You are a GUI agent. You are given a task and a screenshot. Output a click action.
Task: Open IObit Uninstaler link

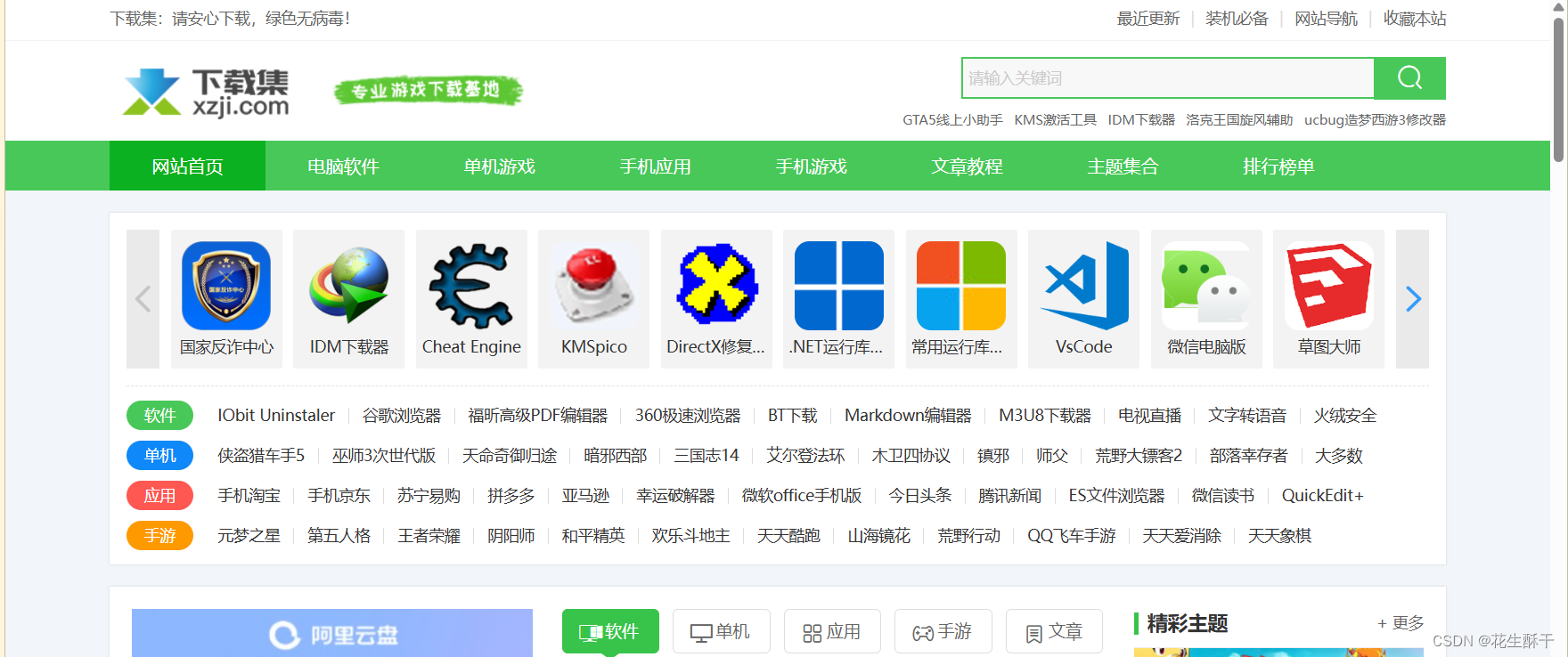[x=276, y=415]
